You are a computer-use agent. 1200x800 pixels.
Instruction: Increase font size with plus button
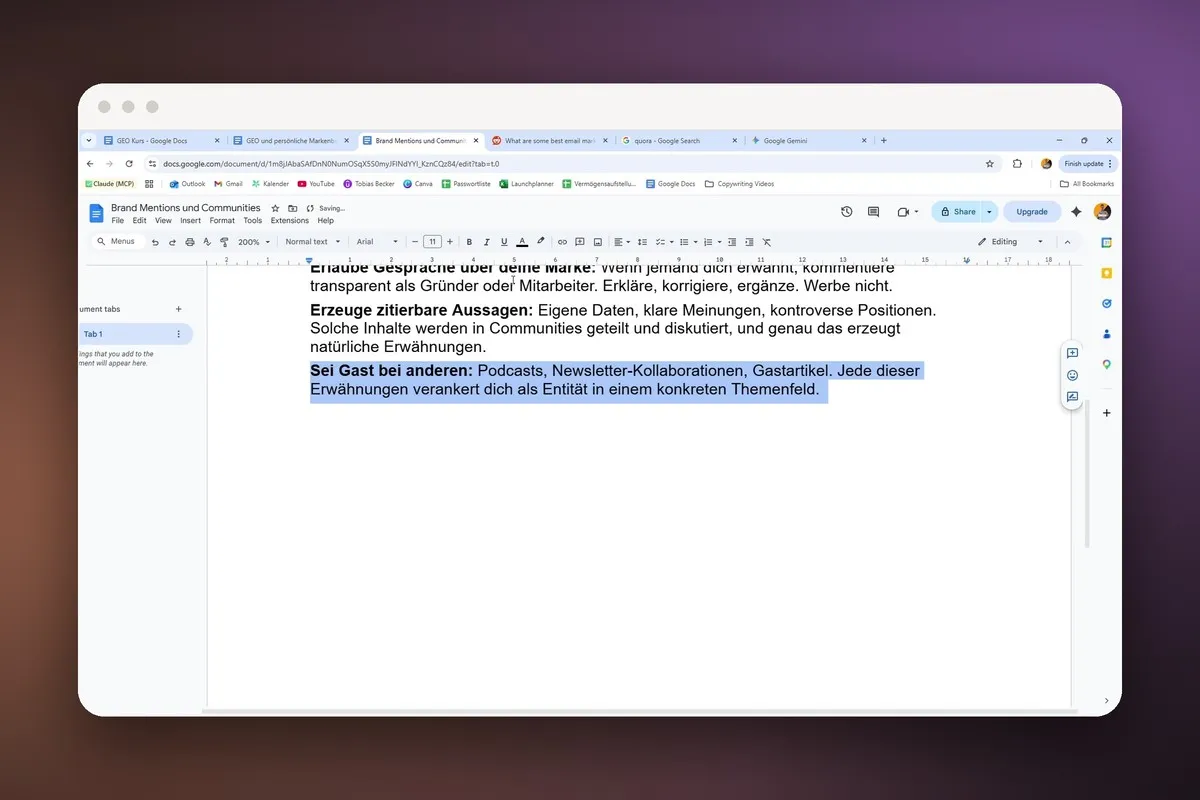(x=450, y=242)
